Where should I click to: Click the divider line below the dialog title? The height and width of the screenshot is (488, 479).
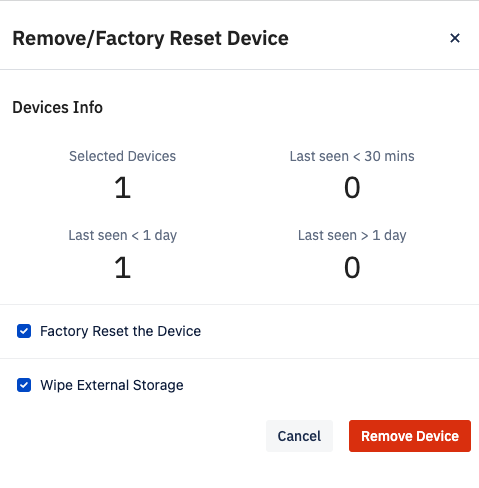(239, 70)
